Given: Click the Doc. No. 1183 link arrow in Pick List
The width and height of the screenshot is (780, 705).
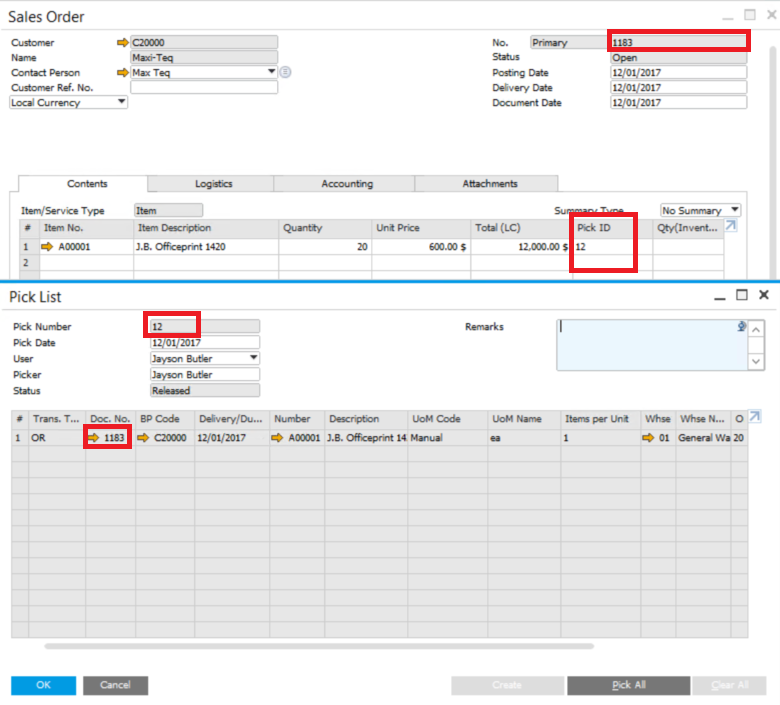Looking at the screenshot, I should 94,437.
